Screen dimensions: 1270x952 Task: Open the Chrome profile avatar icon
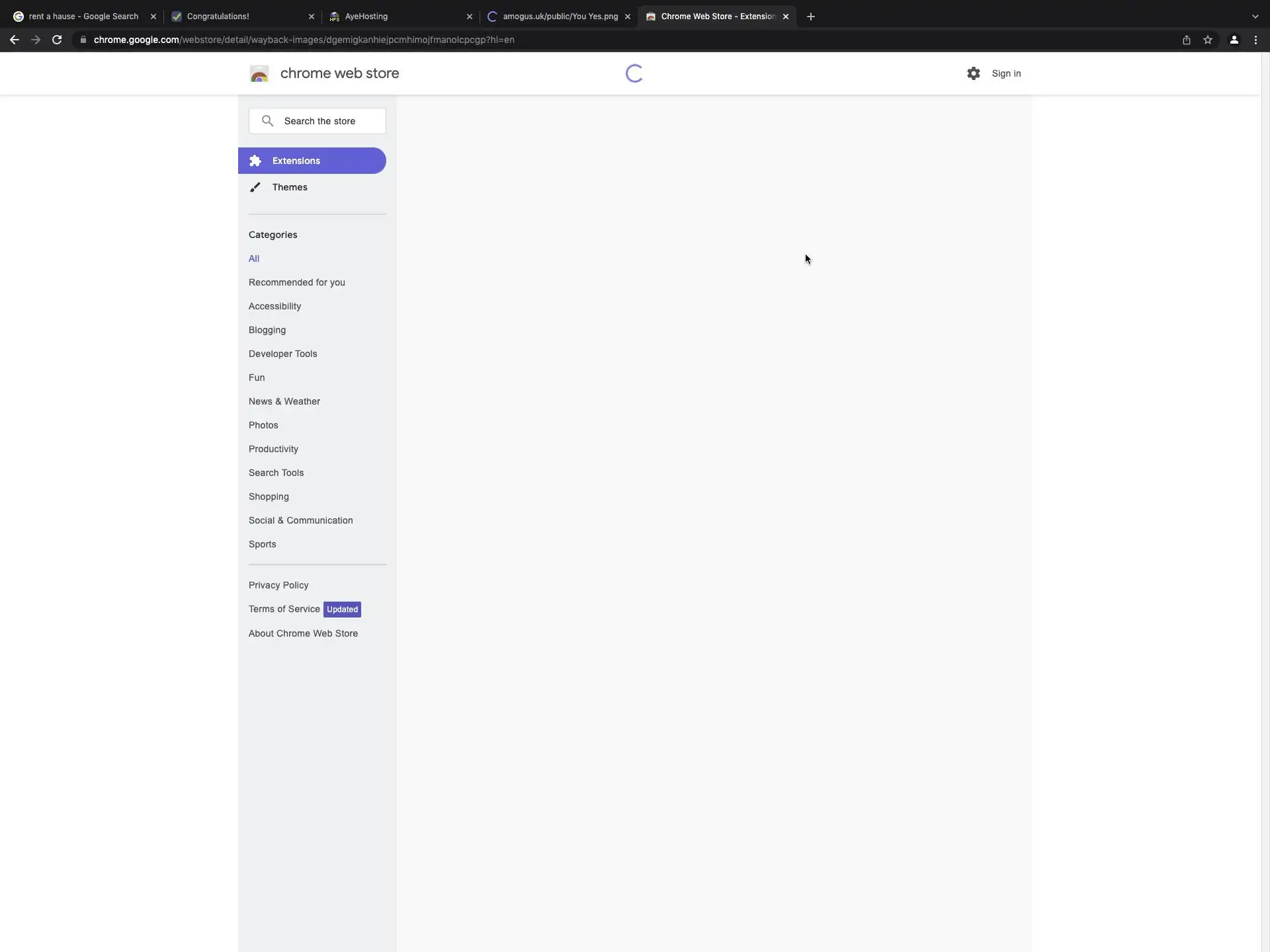click(1234, 40)
